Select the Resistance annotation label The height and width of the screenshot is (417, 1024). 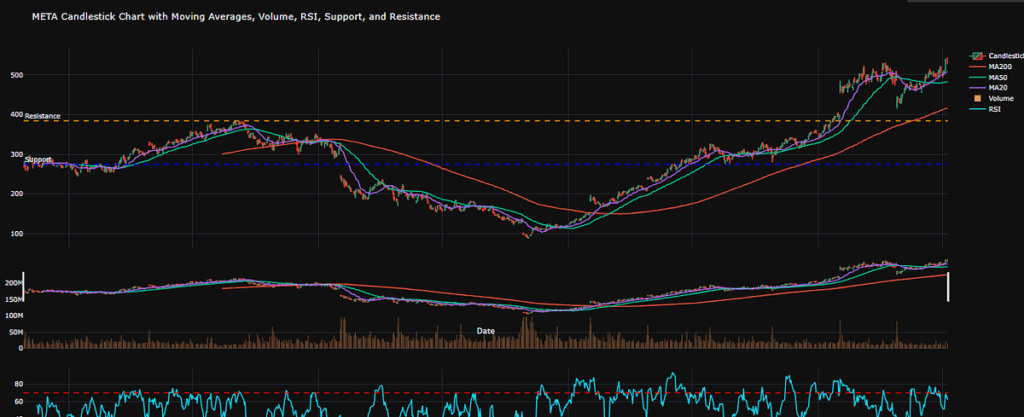[x=43, y=116]
